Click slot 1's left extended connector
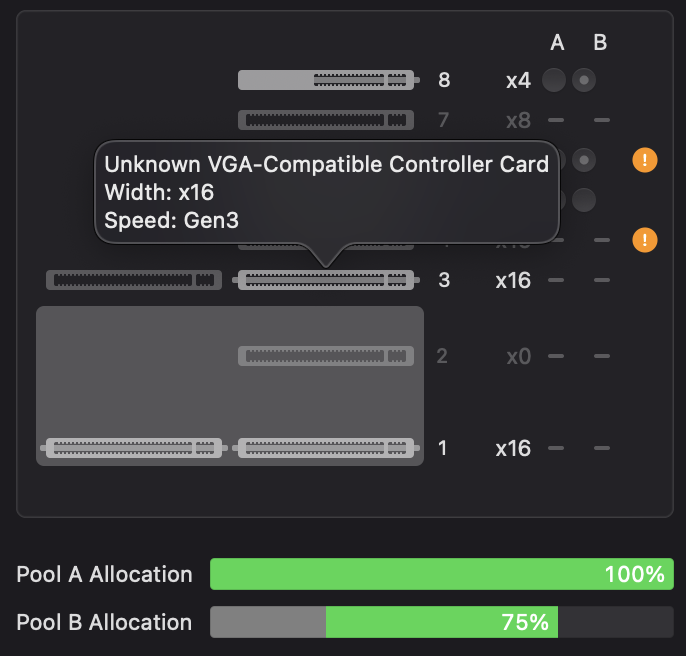Screen dimensions: 686x656 [134, 448]
